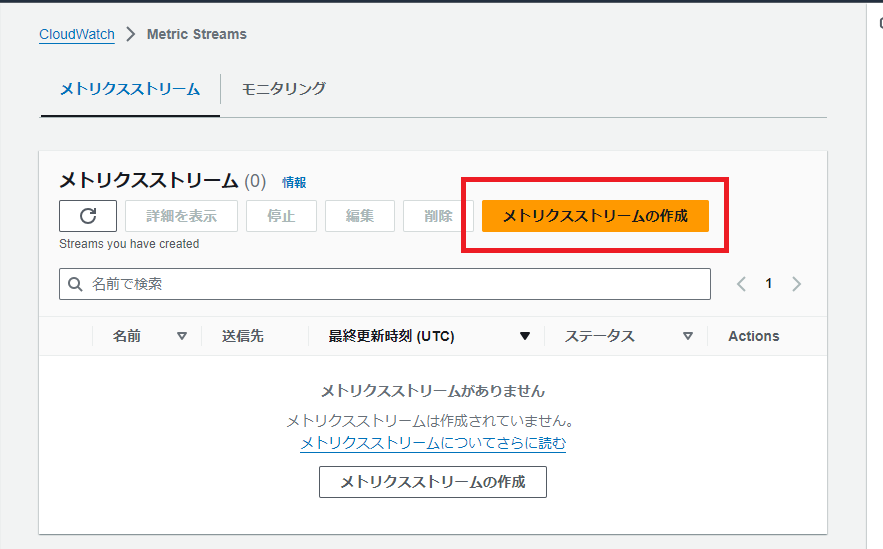Viewport: 883px width, 549px height.
Task: Click the 名前 column header text
Action: [127, 336]
